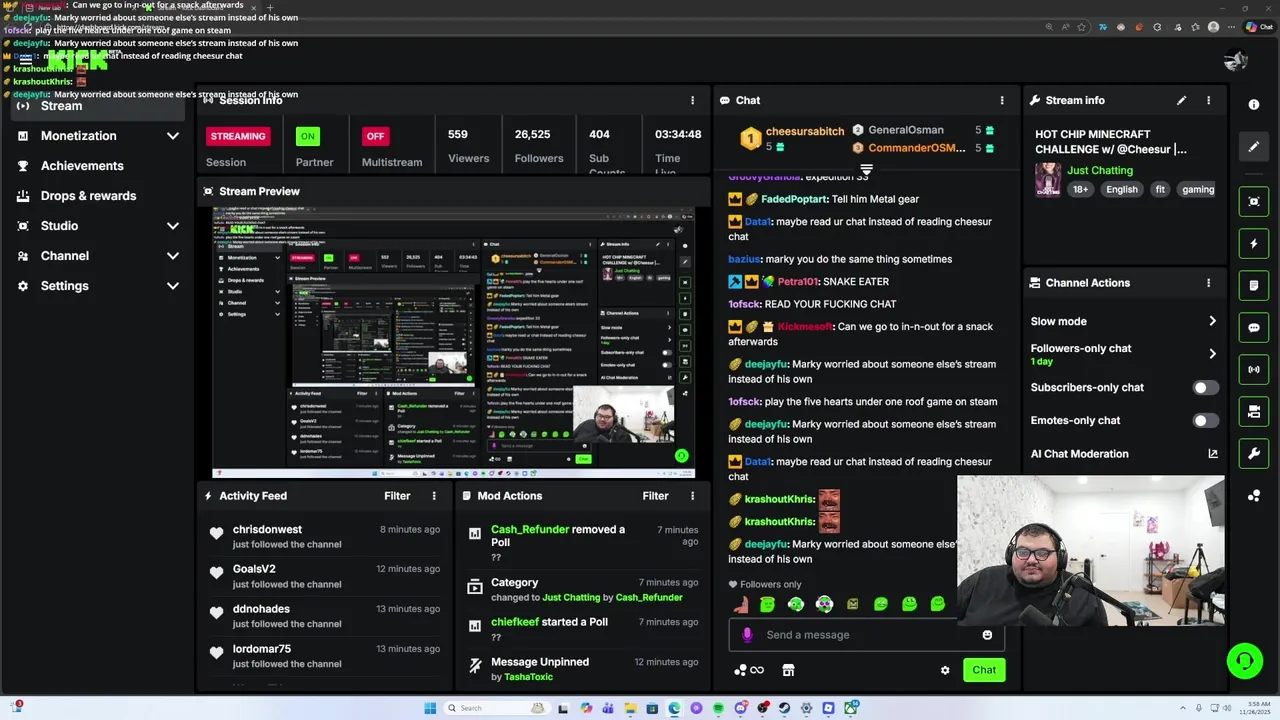Open Activity Feed three-dot menu
The image size is (1280, 720).
[434, 496]
